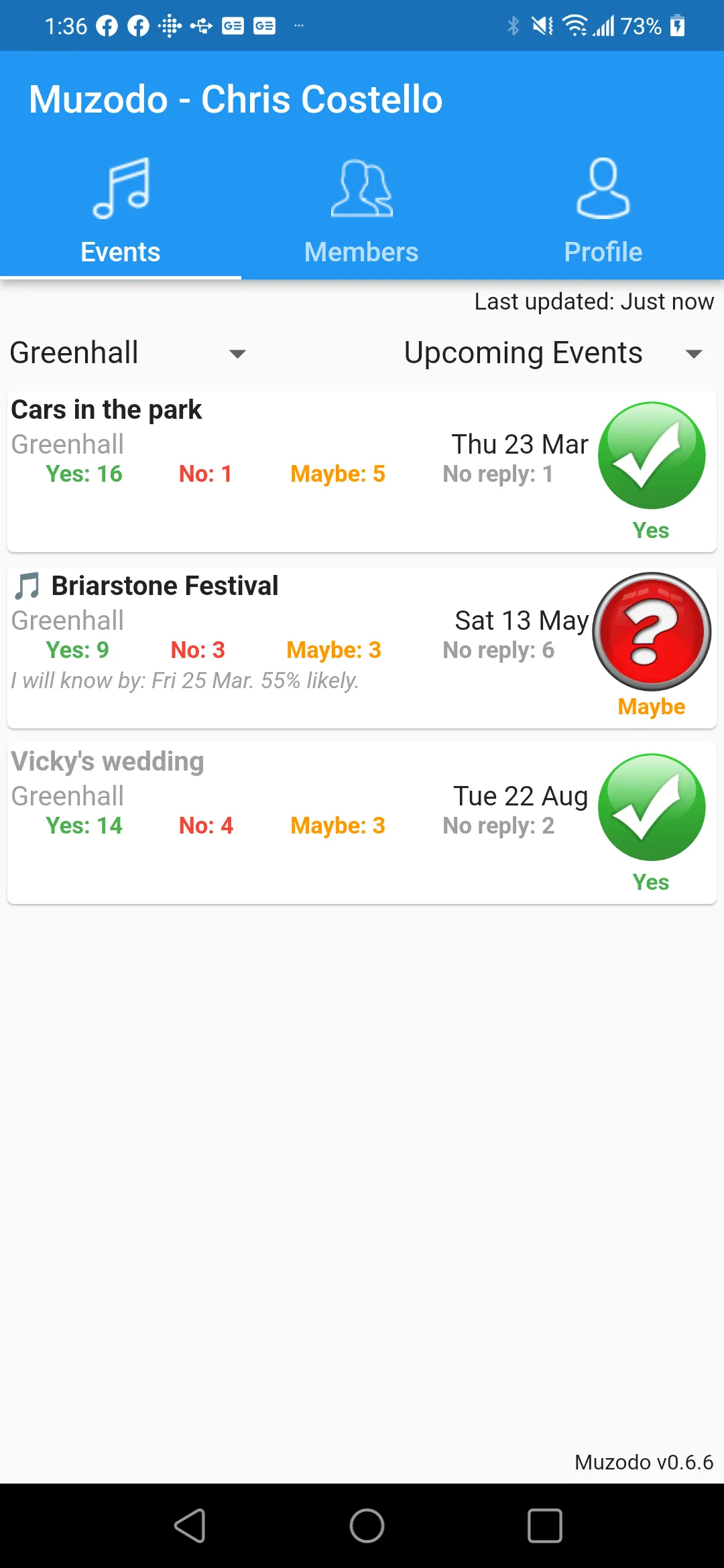724x1568 pixels.
Task: Tap the battery icon in status bar
Action: (x=678, y=26)
